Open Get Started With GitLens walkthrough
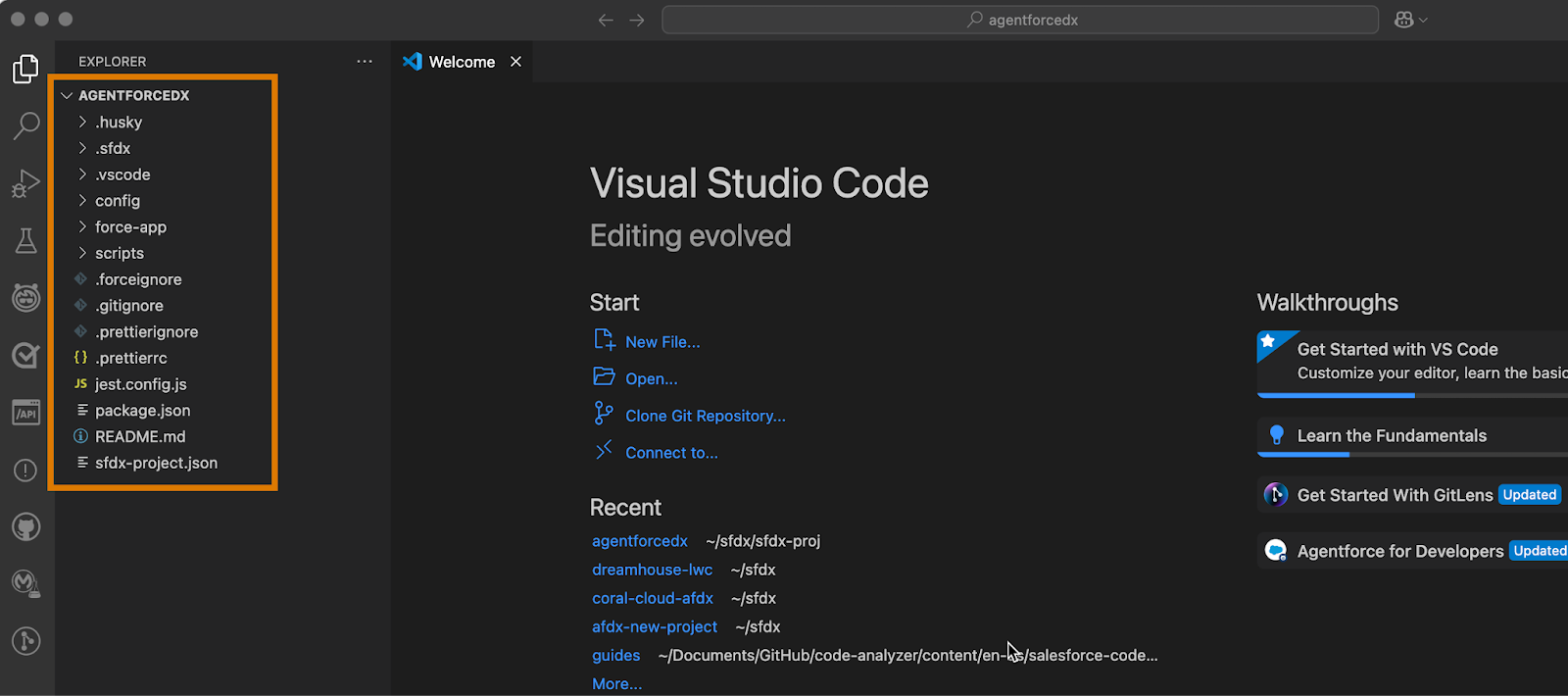The width and height of the screenshot is (1568, 696). pyautogui.click(x=1412, y=495)
